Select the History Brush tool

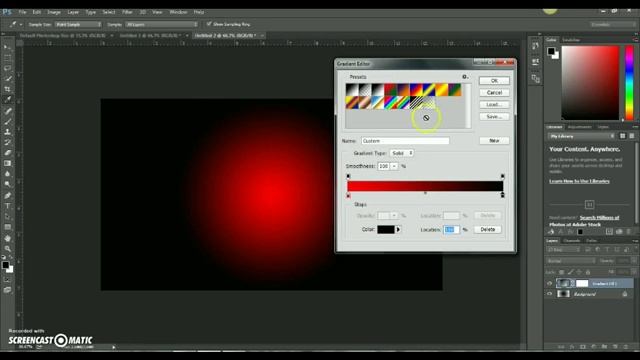pos(7,142)
